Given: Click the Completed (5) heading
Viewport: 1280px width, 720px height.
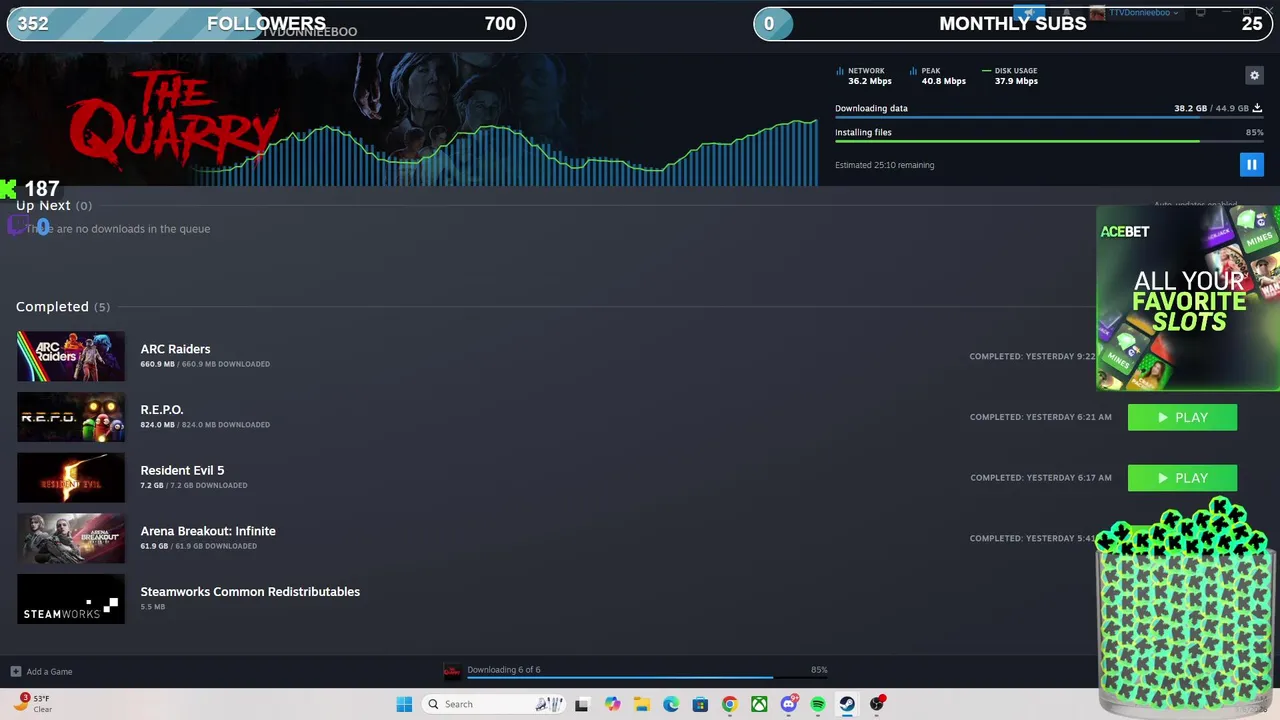Looking at the screenshot, I should (63, 307).
